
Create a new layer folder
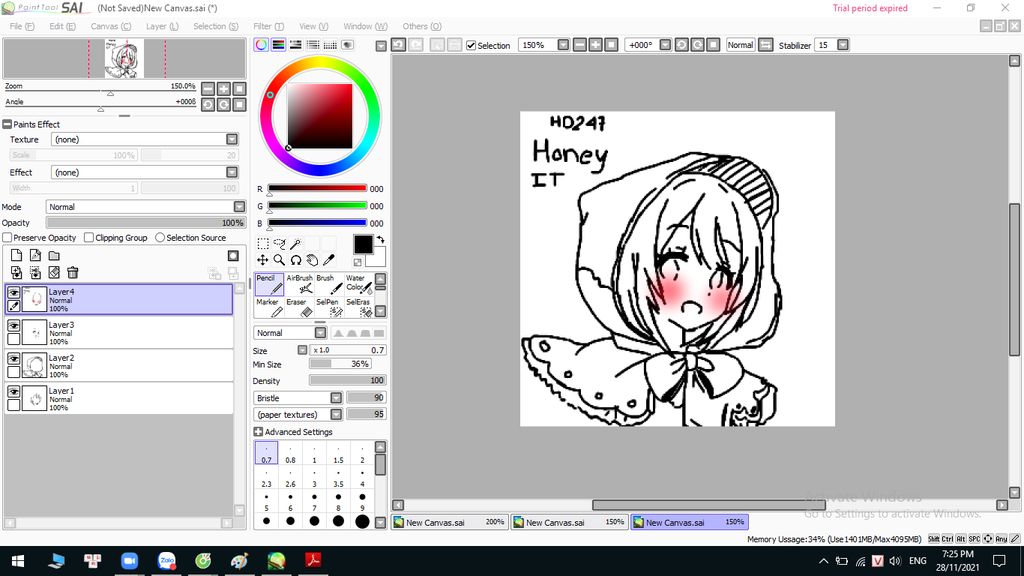[54, 255]
